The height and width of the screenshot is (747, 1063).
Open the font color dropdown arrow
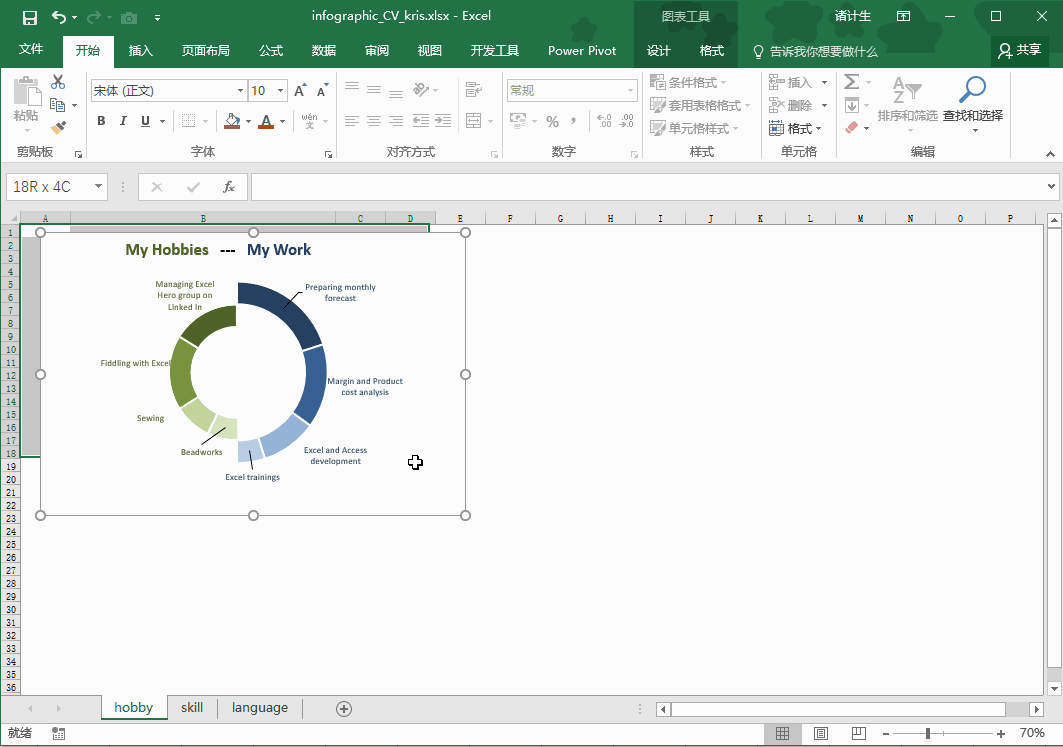283,121
